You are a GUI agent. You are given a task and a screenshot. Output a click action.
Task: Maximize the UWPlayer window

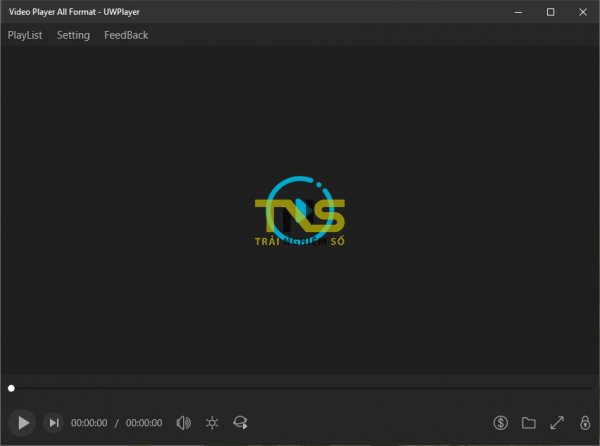(550, 12)
